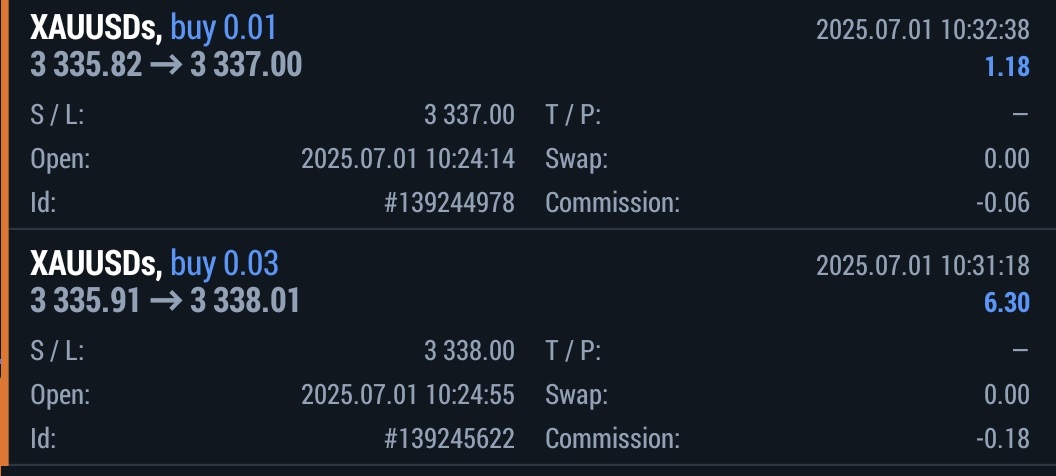
Task: Click price range 3 335.91 → 3 338.01
Action: click(165, 301)
